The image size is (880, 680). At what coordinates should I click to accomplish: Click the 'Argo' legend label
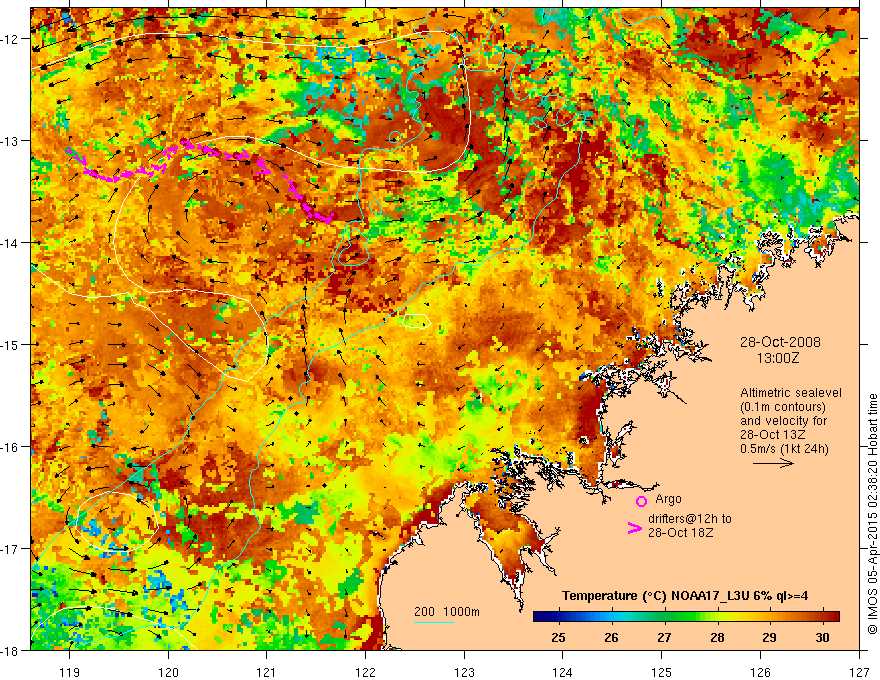668,499
